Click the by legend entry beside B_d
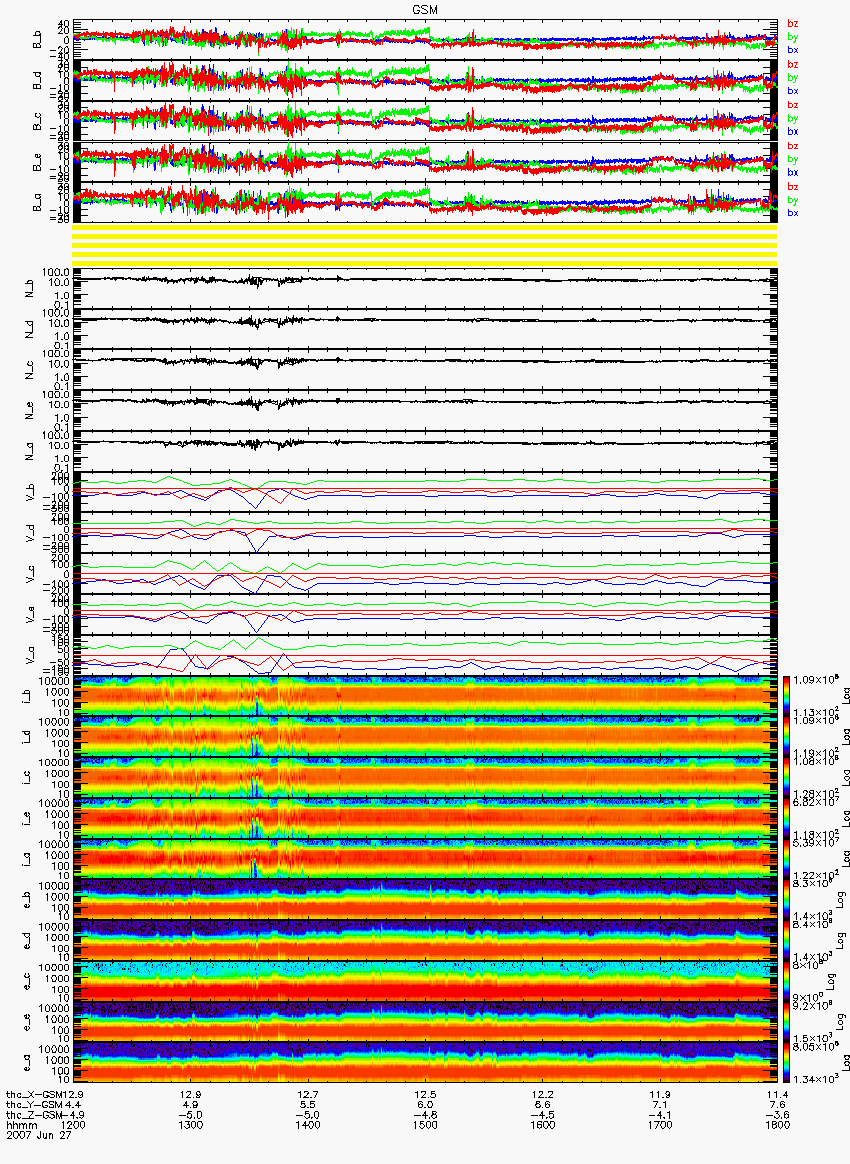The image size is (850, 1164). pyautogui.click(x=793, y=77)
